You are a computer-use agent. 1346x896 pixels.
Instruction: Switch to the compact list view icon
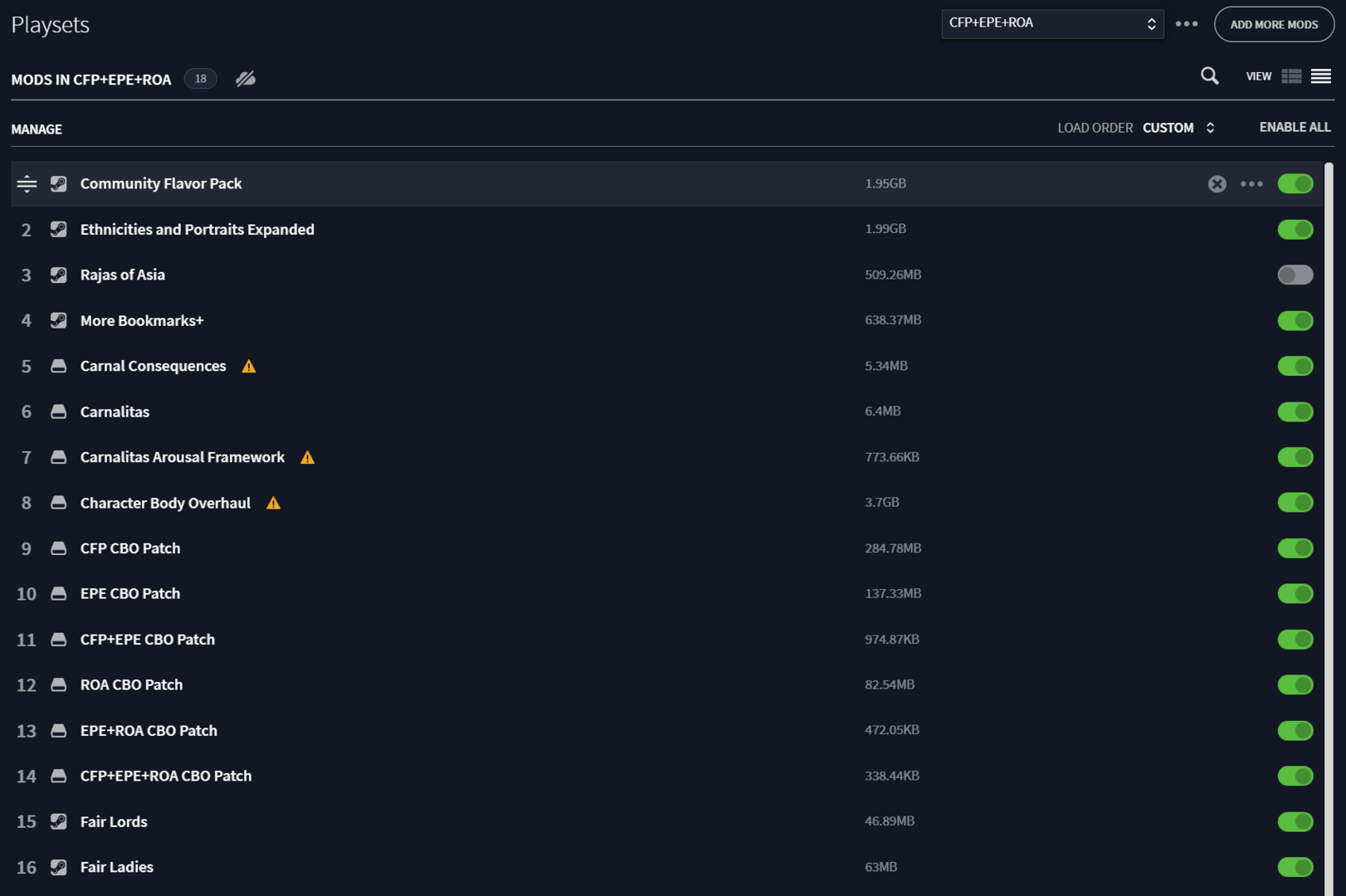1320,76
